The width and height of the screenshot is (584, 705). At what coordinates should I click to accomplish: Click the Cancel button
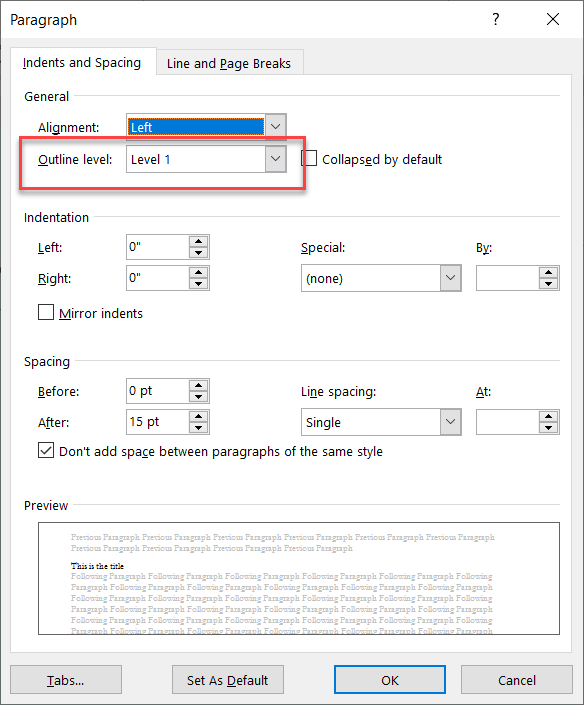click(x=517, y=680)
